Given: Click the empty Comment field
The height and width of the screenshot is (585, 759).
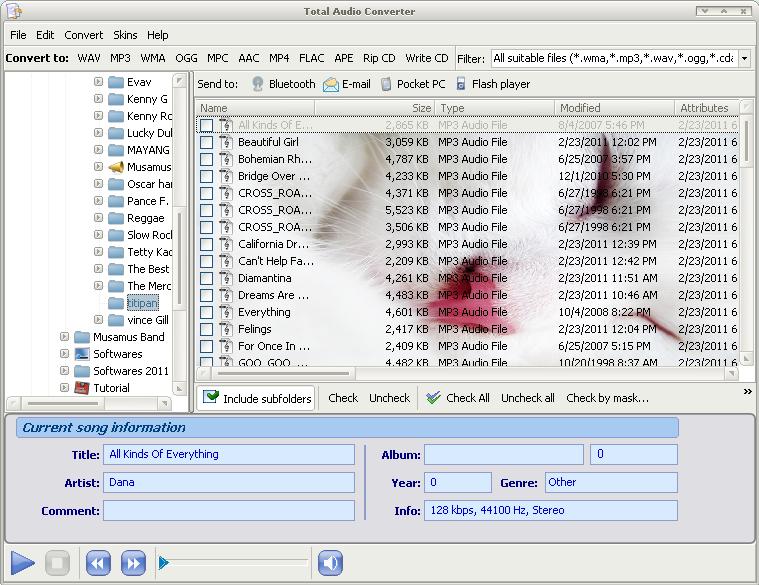Looking at the screenshot, I should (229, 510).
